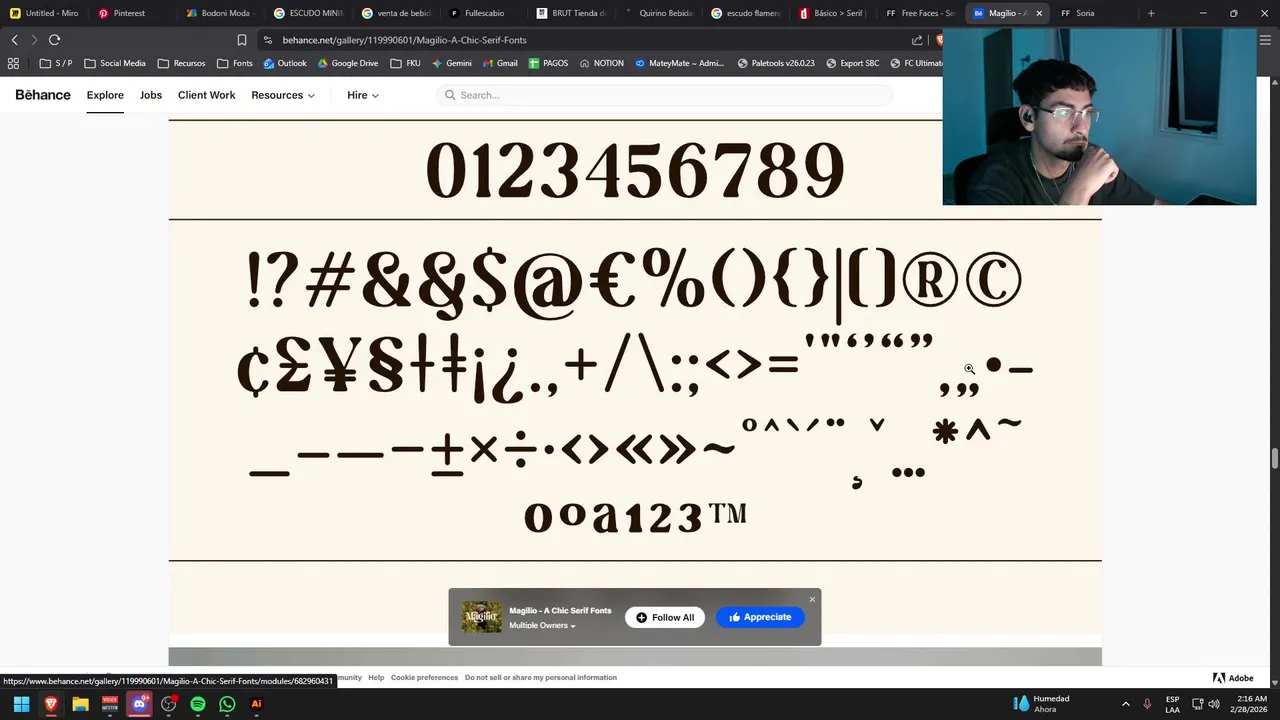Switch to the BRUT Tienda tab
1280x720 pixels.
[571, 13]
